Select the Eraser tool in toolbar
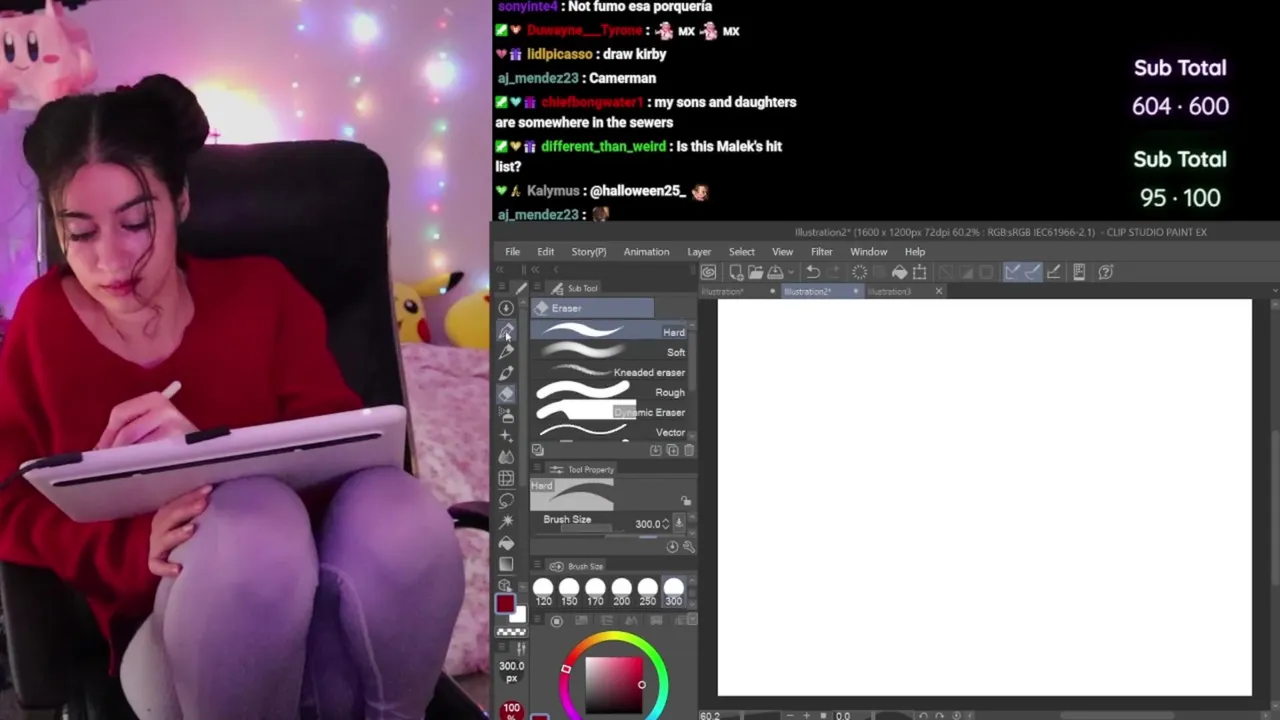This screenshot has width=1280, height=720. tap(506, 393)
